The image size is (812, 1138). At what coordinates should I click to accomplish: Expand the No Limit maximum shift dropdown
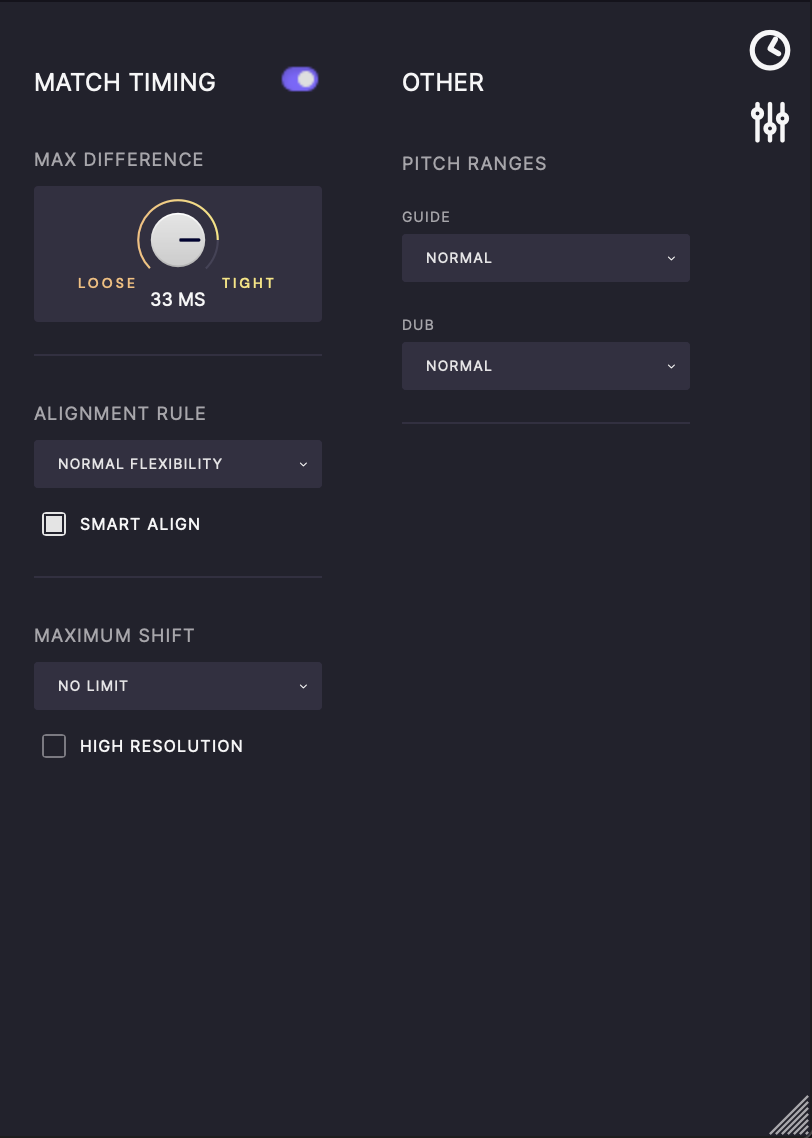click(x=178, y=686)
